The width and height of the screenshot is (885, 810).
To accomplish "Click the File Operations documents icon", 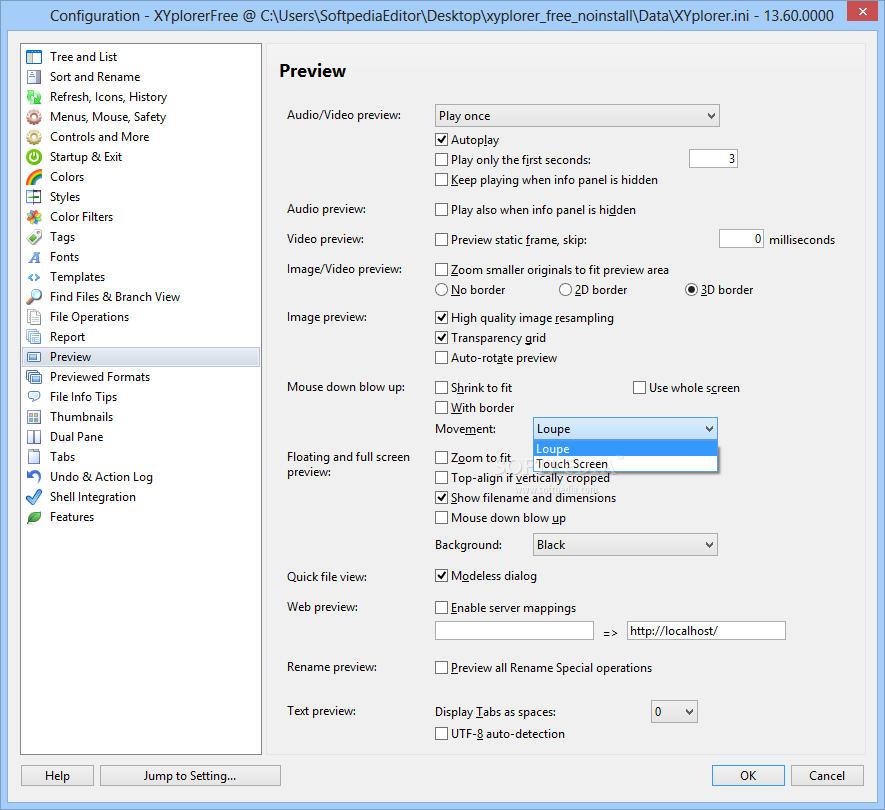I will (x=34, y=317).
